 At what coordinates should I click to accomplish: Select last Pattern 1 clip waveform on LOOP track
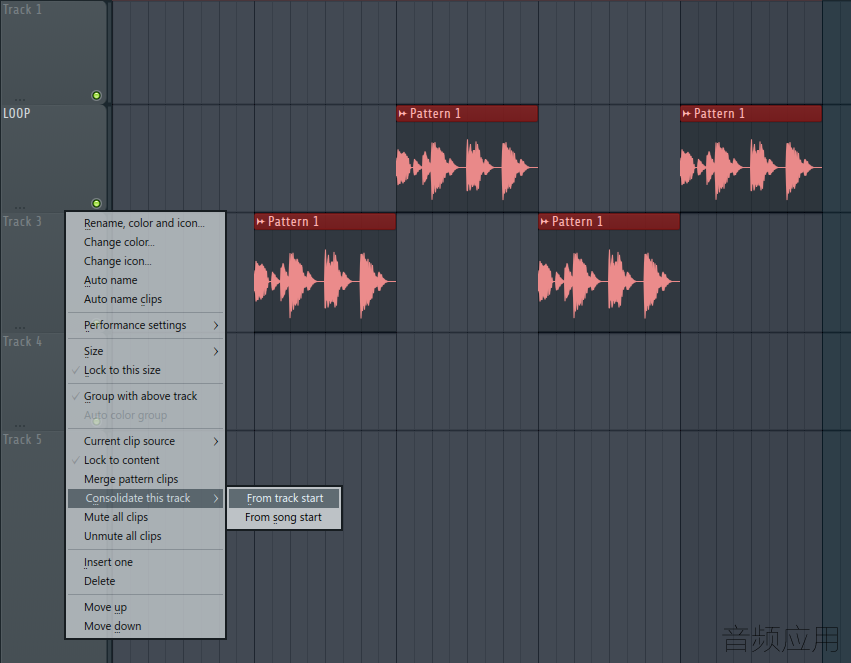click(x=751, y=167)
